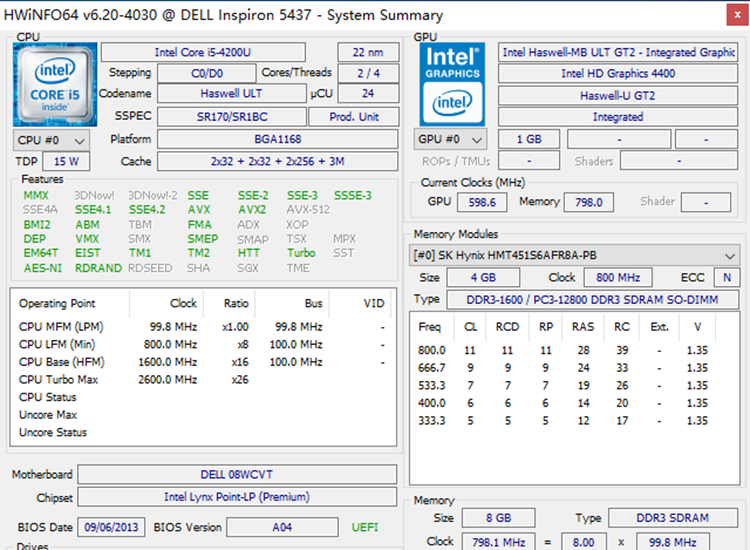Click the MMX feature label
The width and height of the screenshot is (750, 550).
click(x=36, y=195)
